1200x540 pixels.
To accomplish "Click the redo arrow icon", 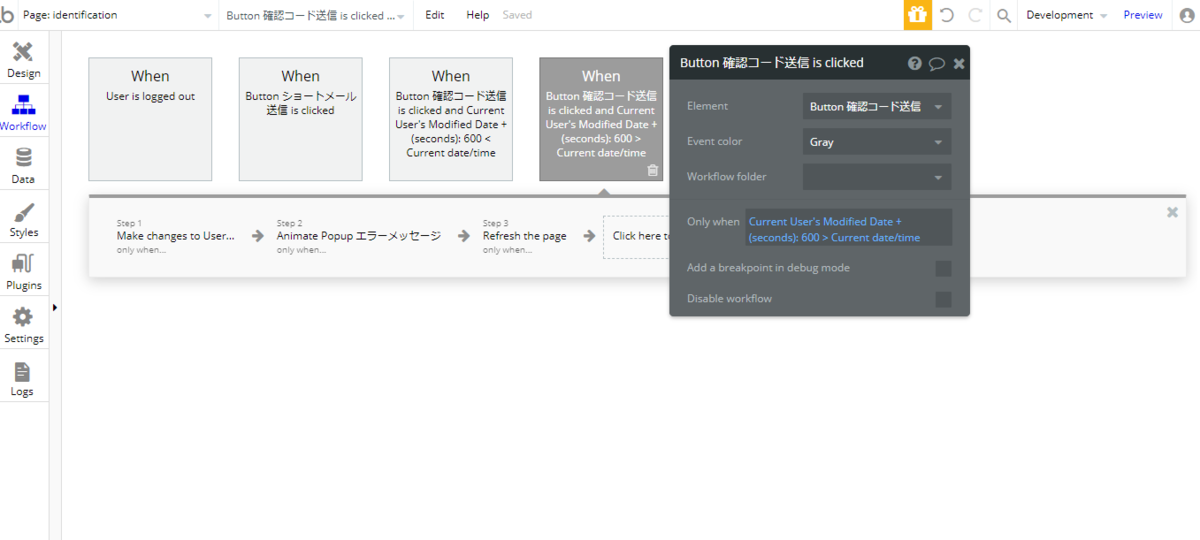I will (x=975, y=15).
